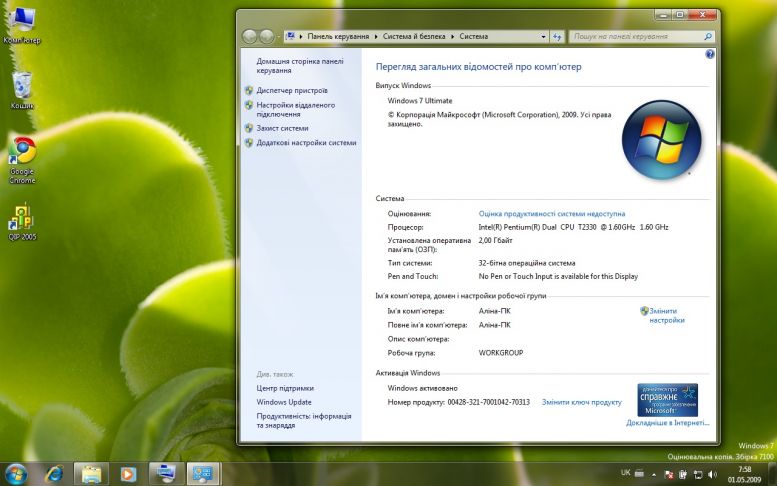Viewport: 777px width, 486px height.
Task: Click the Windows активовано text
Action: coord(423,388)
